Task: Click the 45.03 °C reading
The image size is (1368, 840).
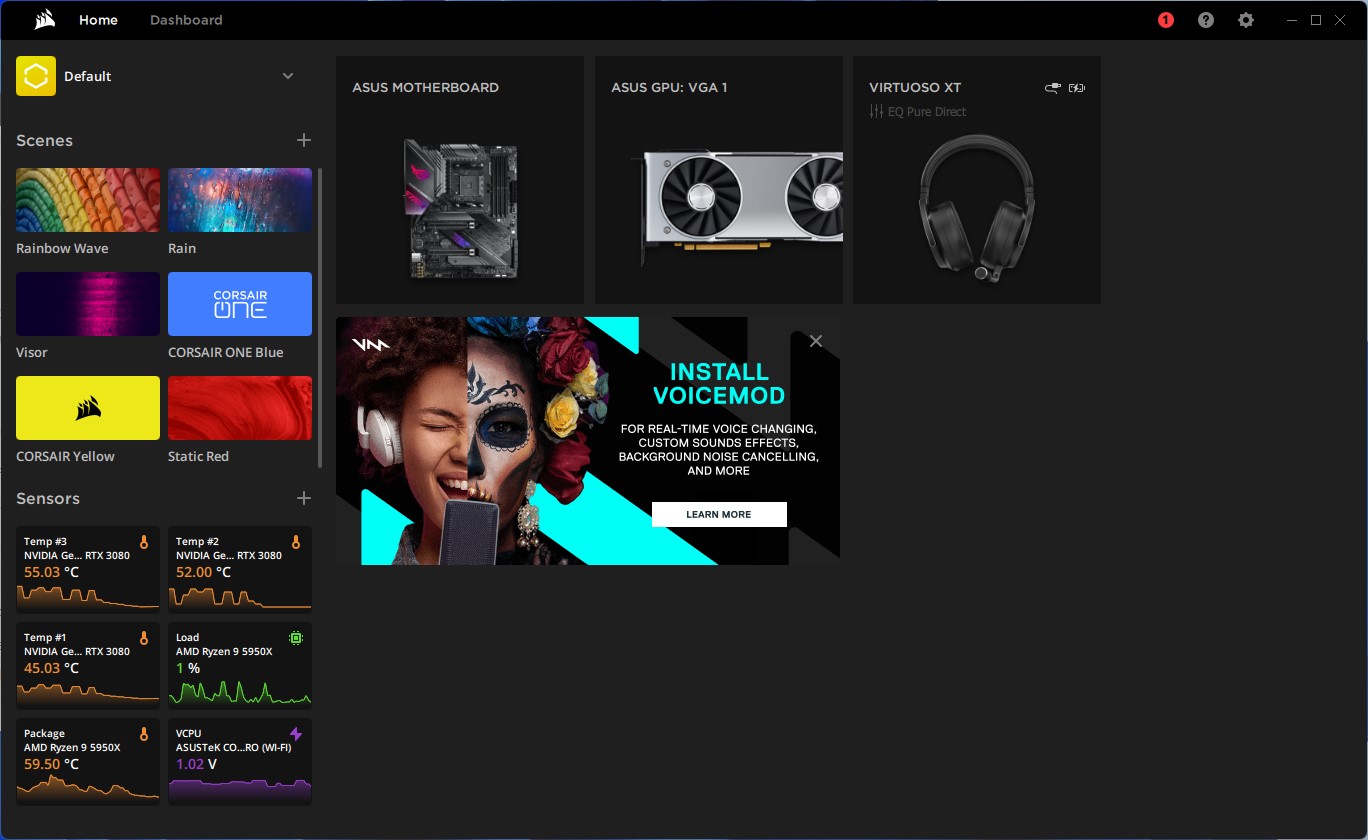Action: click(x=51, y=668)
